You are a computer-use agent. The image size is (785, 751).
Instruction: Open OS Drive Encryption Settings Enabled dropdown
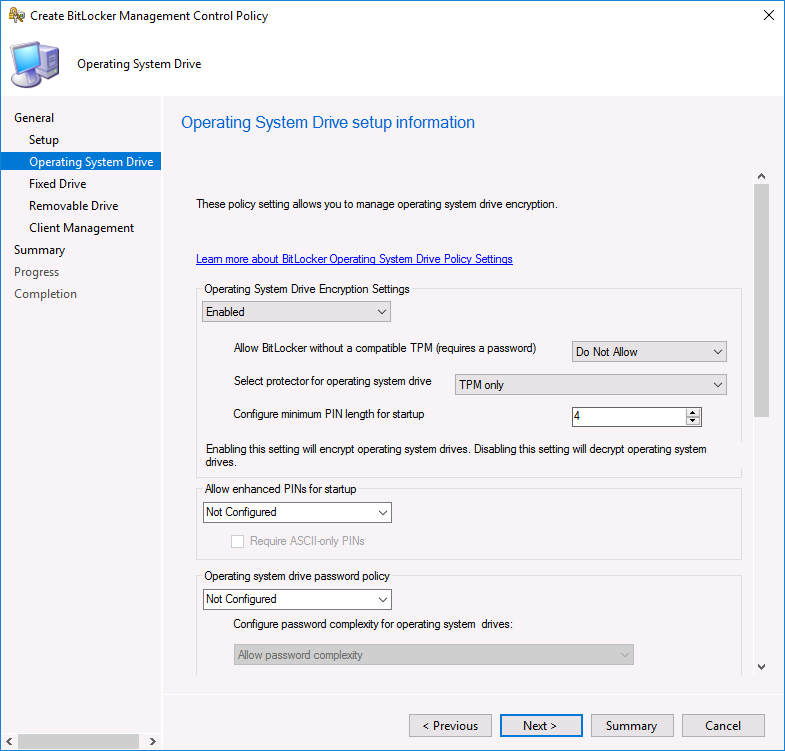(x=296, y=312)
